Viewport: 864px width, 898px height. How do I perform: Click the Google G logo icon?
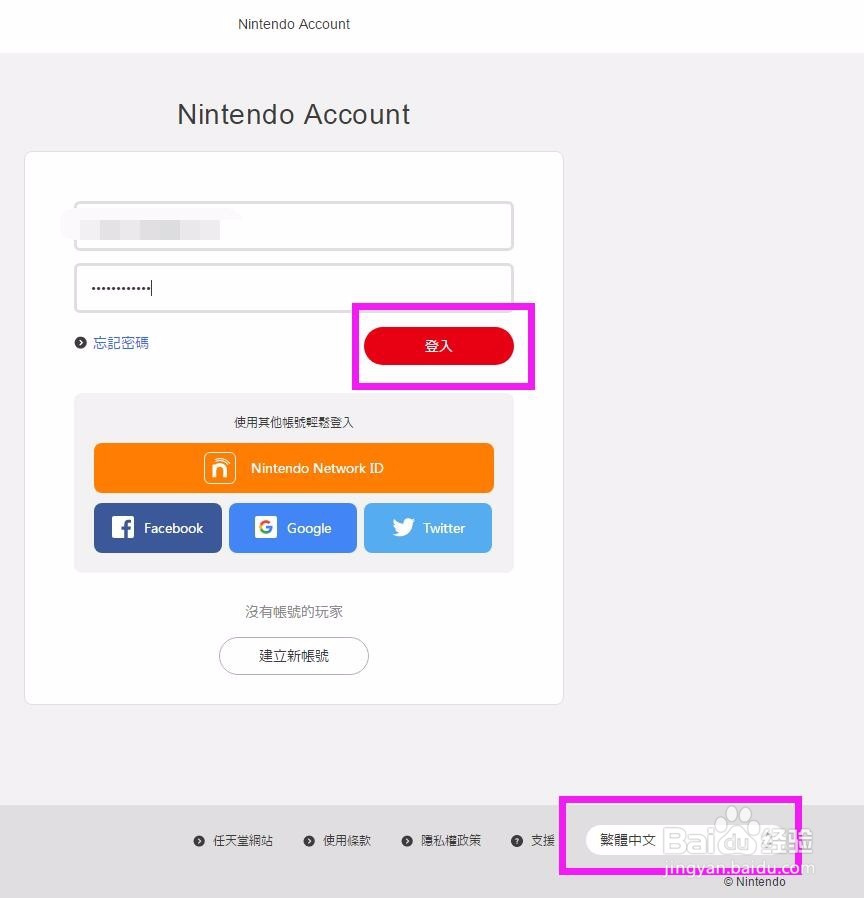pos(266,527)
